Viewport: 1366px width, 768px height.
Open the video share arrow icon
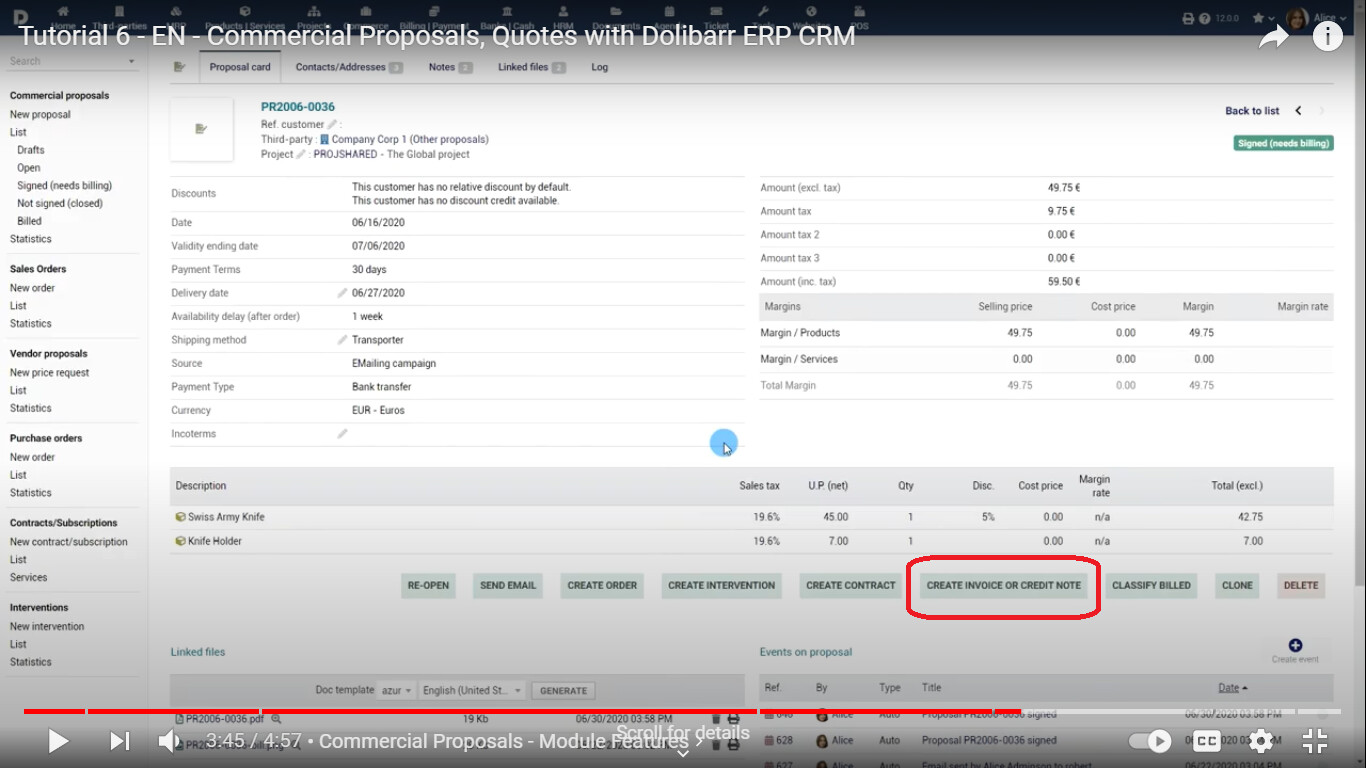pos(1273,38)
